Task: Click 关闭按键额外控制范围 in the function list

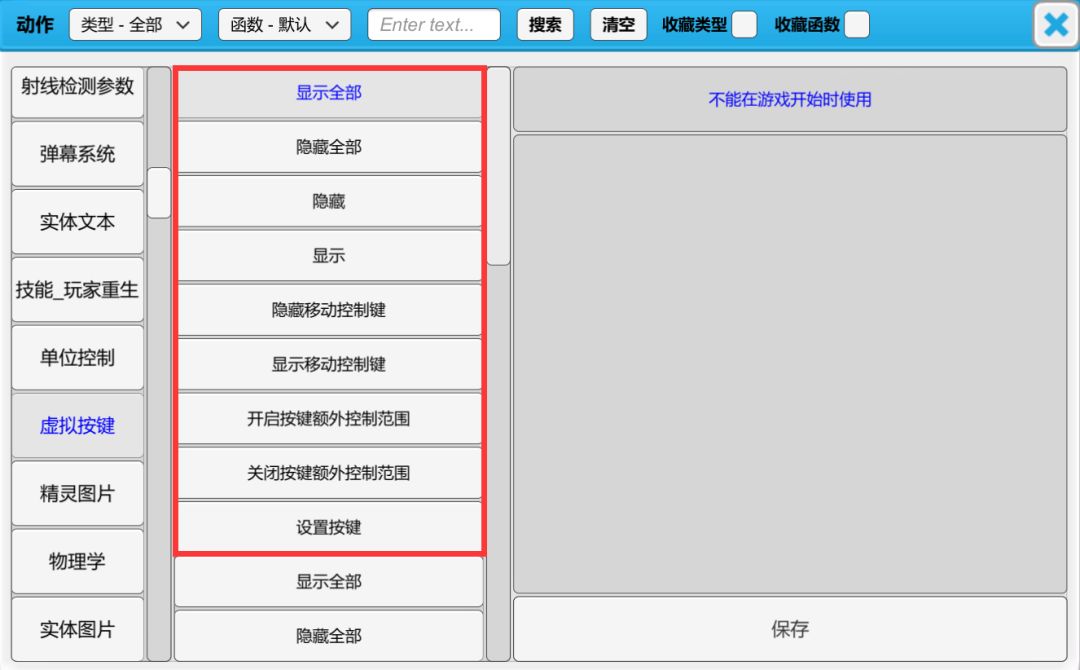Action: 328,473
